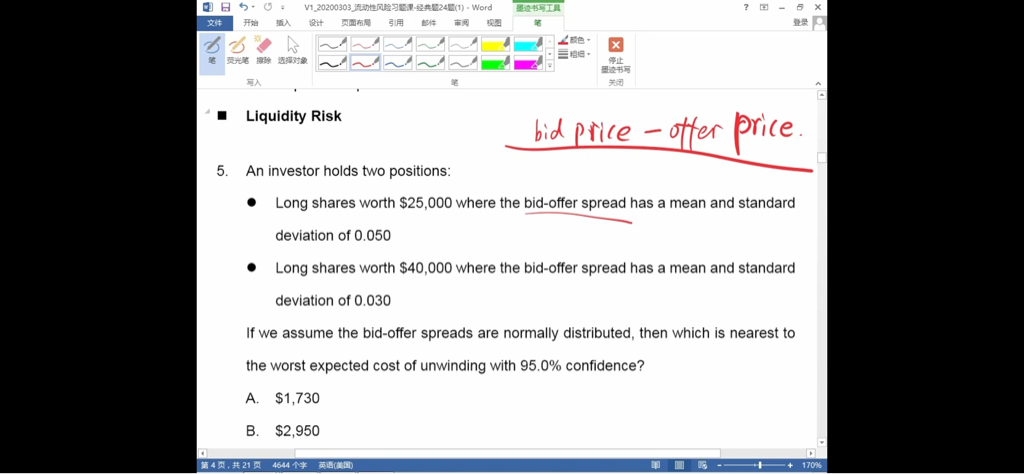
Task: Open the File (文件) tab
Action: pos(214,22)
